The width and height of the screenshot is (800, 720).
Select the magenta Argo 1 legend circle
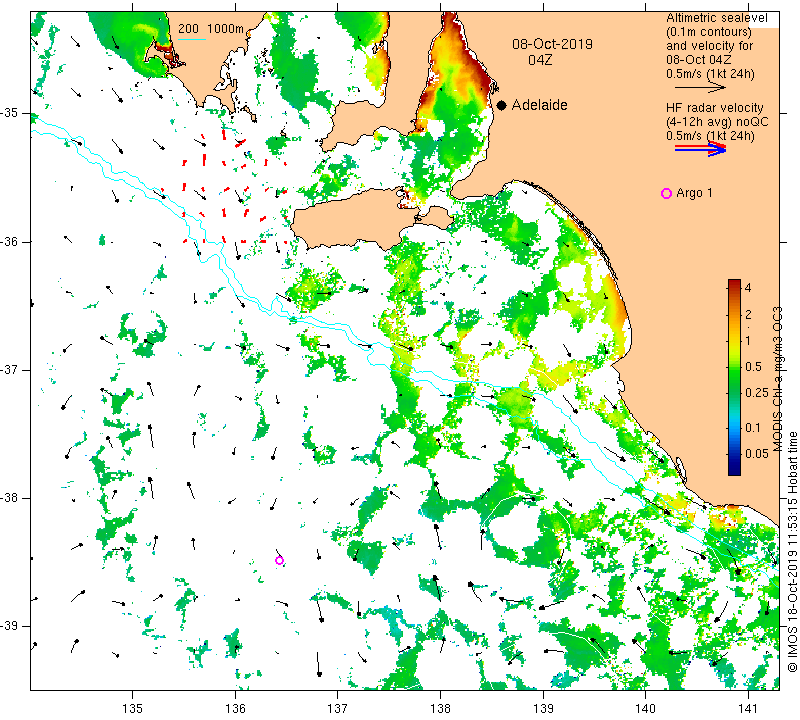(x=666, y=193)
